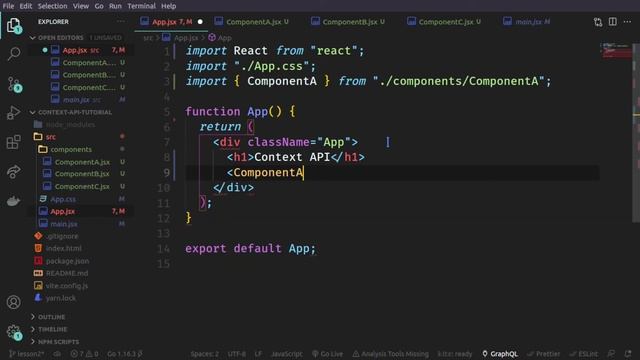The width and height of the screenshot is (640, 360).
Task: Click the App breadcrumb symbol icon
Action: [x=212, y=38]
